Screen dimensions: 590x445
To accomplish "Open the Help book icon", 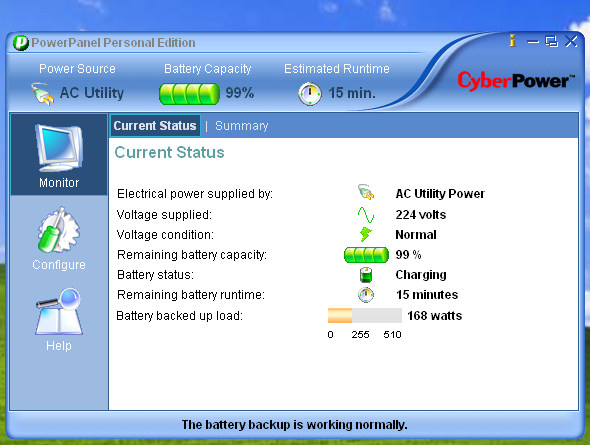I will coord(59,311).
